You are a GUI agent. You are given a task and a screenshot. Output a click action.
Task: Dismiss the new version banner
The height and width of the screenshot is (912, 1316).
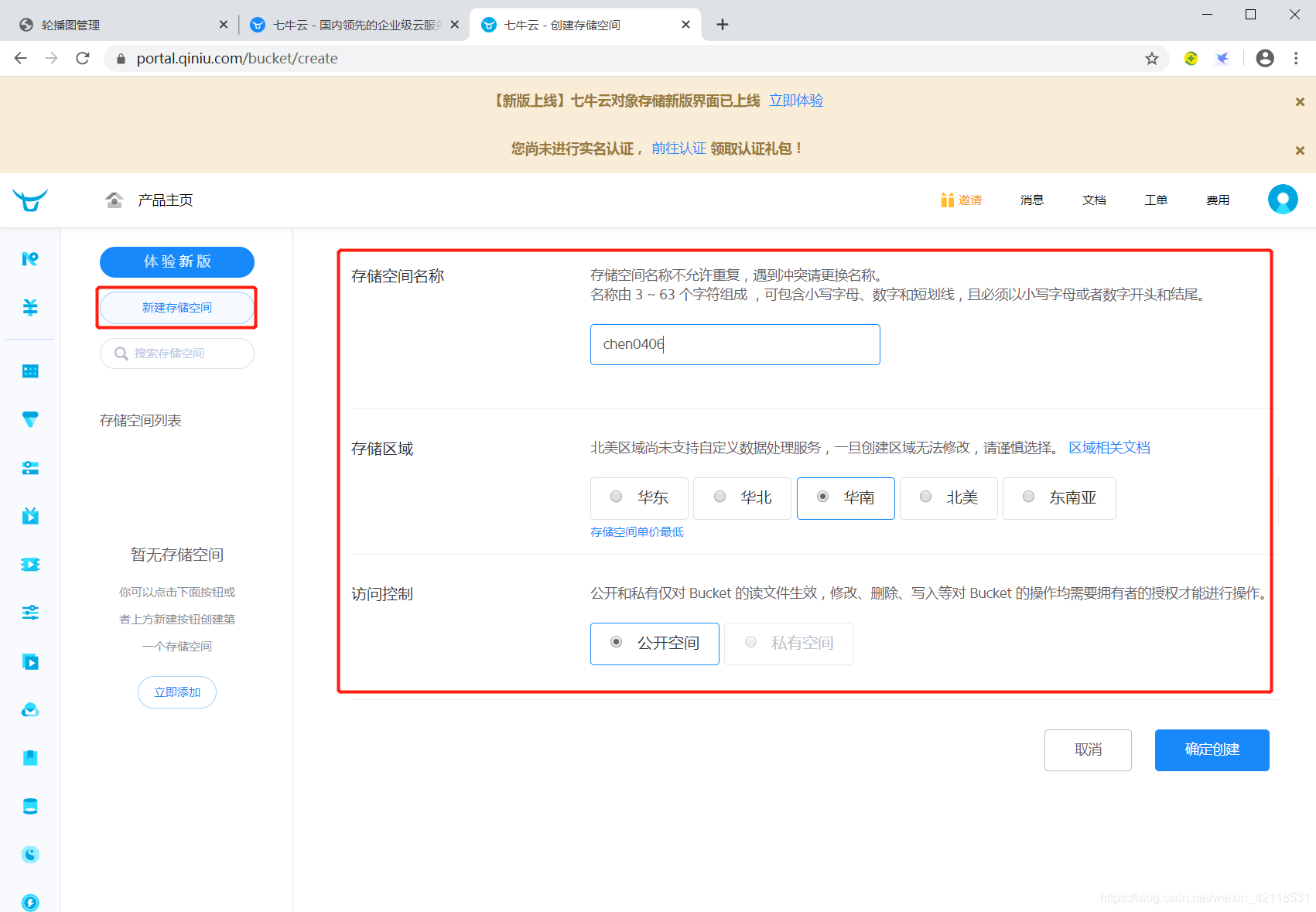click(1300, 102)
